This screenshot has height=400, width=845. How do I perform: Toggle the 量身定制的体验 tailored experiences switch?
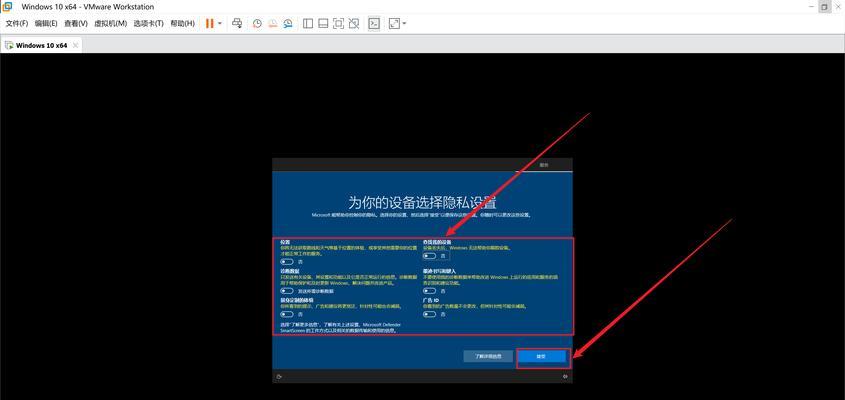pos(287,314)
